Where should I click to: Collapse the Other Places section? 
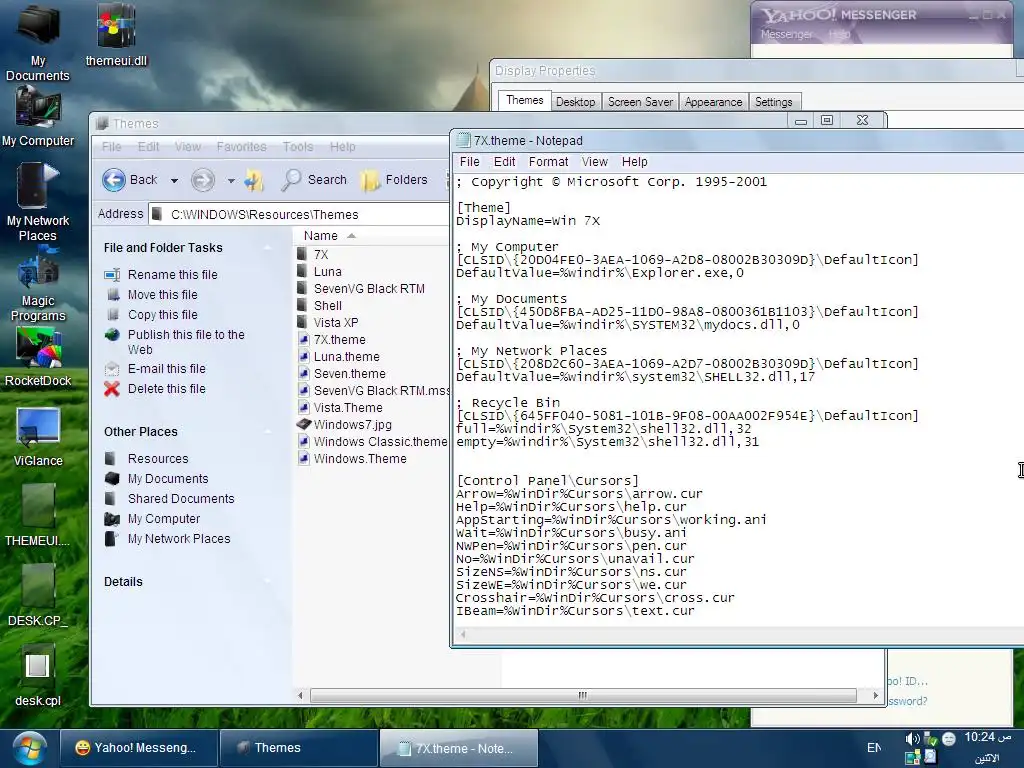tap(267, 432)
